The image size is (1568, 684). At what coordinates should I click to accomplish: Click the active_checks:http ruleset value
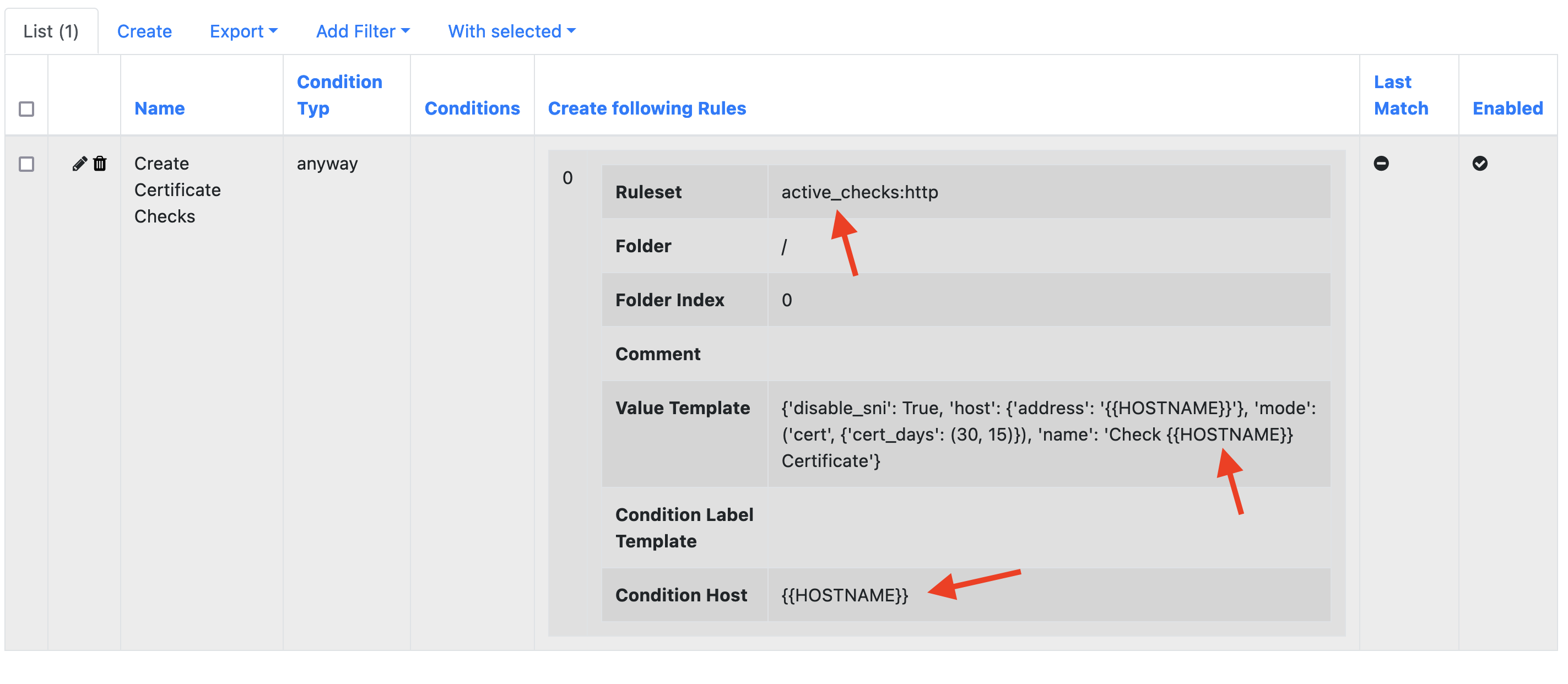tap(859, 192)
